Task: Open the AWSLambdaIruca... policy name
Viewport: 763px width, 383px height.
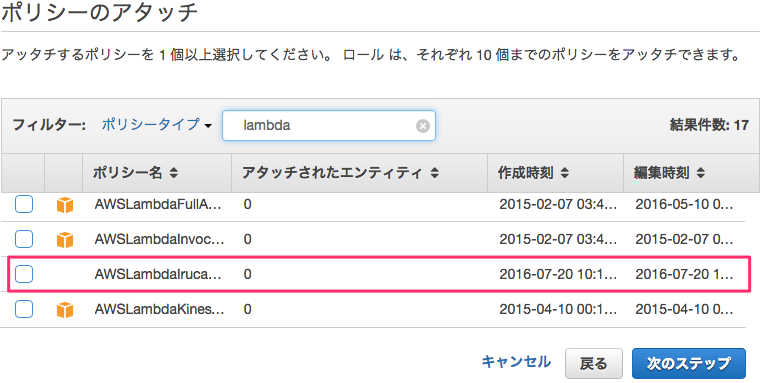Action: (158, 274)
